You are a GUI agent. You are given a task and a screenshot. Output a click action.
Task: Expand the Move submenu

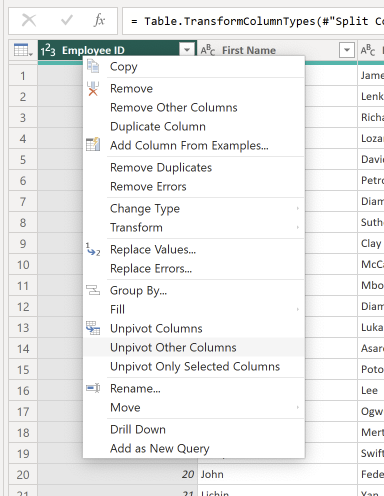(x=298, y=408)
